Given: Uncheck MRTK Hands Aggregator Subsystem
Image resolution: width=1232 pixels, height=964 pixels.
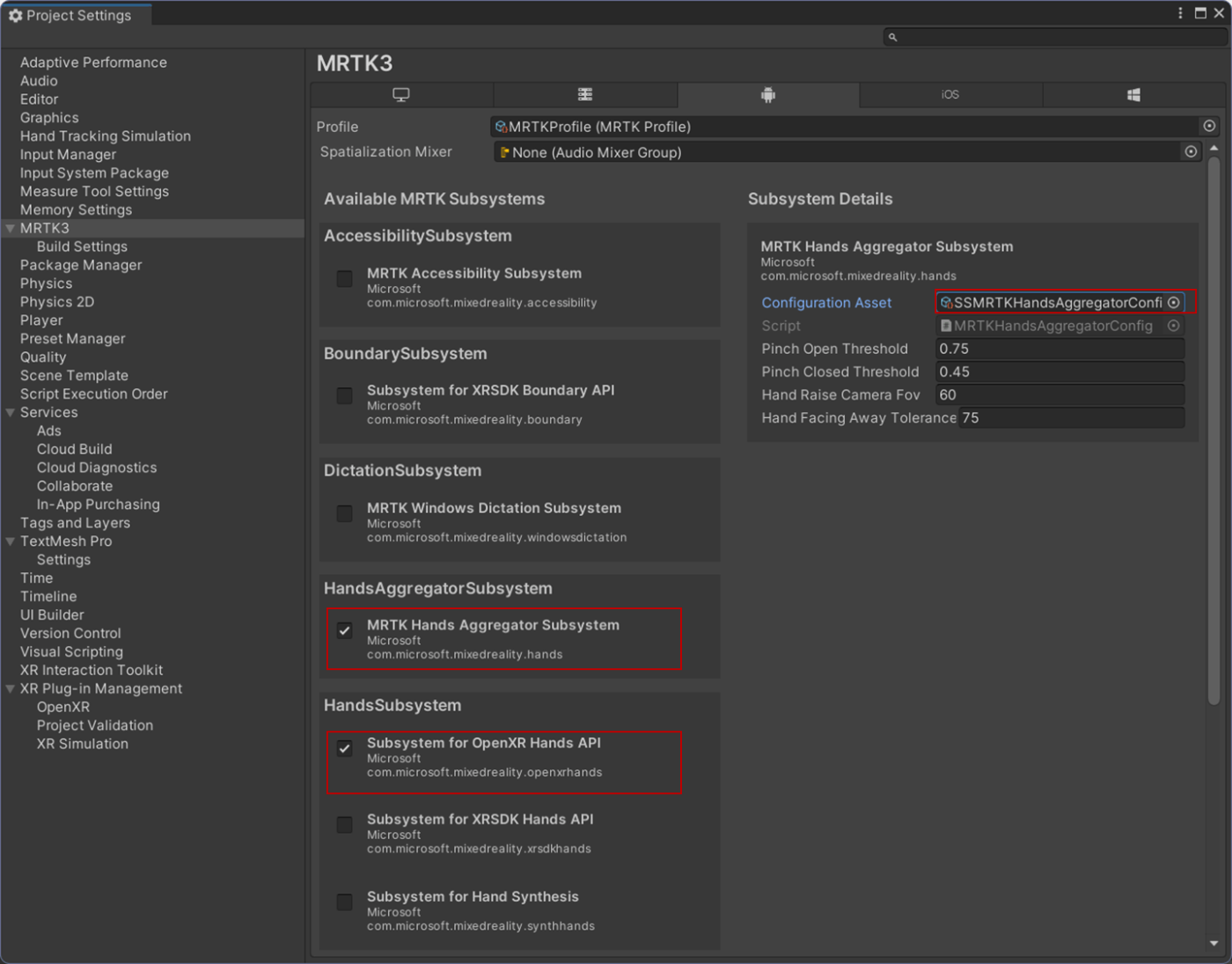Looking at the screenshot, I should [x=345, y=630].
